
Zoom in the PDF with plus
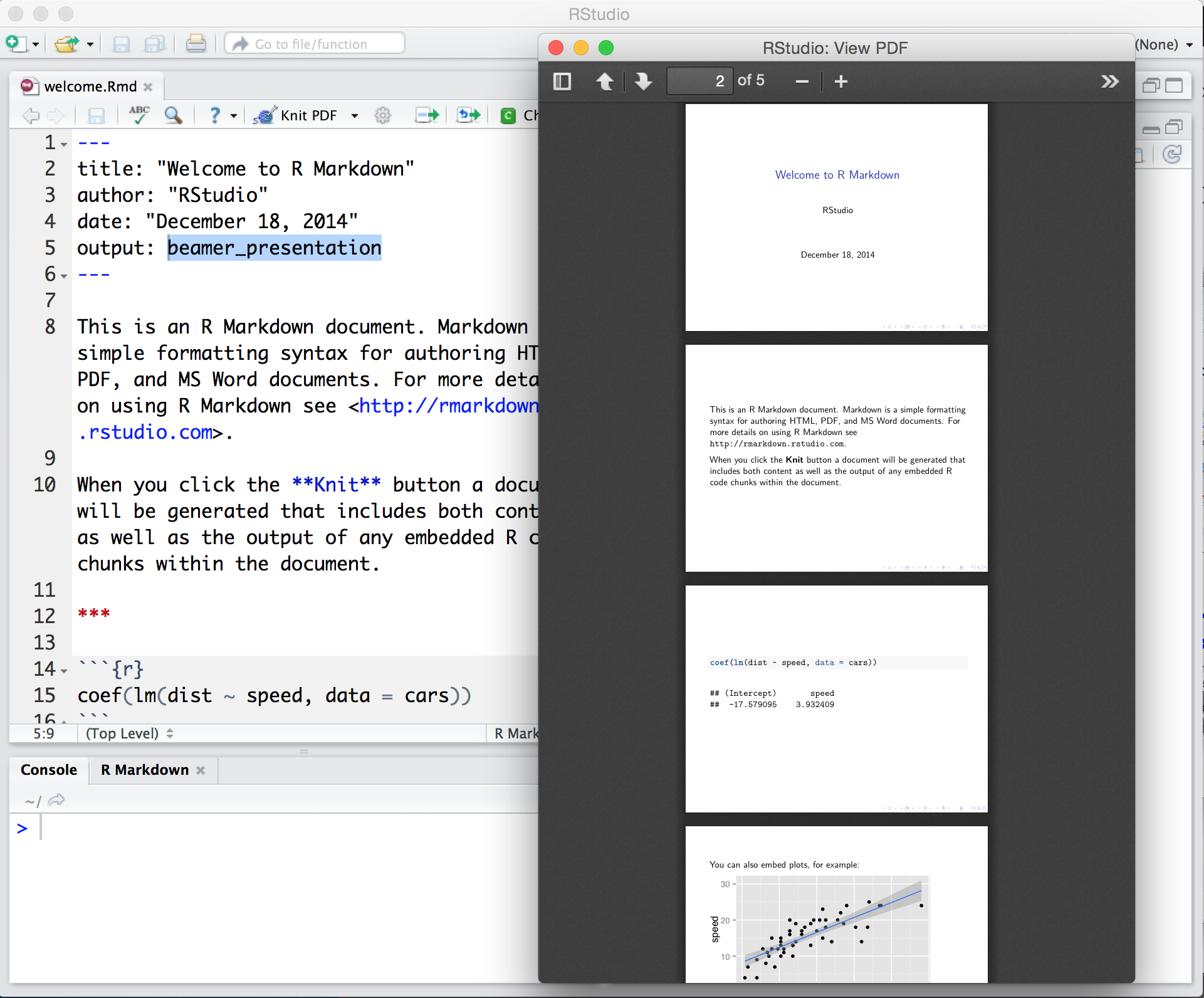click(x=841, y=81)
